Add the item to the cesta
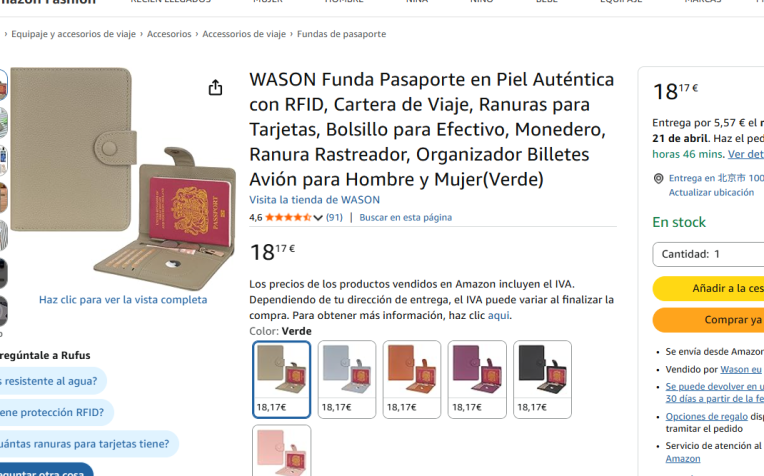Viewport: 764px width, 476px height. coord(708,288)
